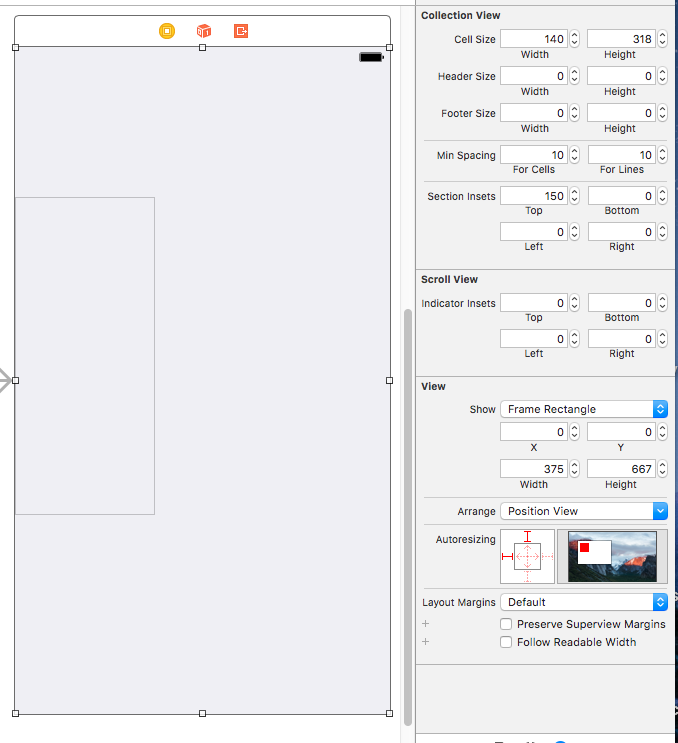Screen dimensions: 678x743
Task: Enable Preserve Superview Margins checkbox
Action: pyautogui.click(x=506, y=624)
